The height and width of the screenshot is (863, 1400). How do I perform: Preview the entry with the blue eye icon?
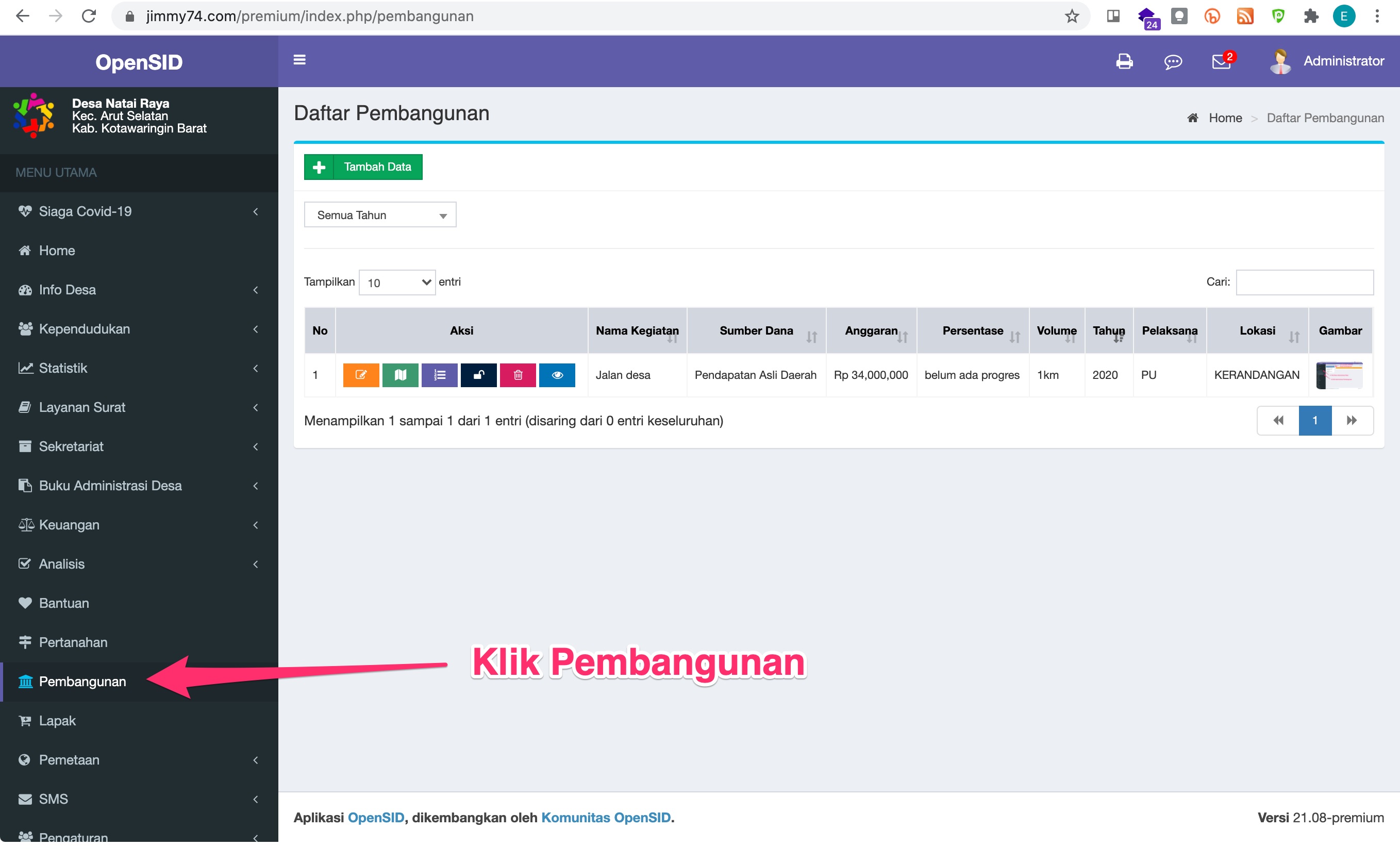click(557, 375)
